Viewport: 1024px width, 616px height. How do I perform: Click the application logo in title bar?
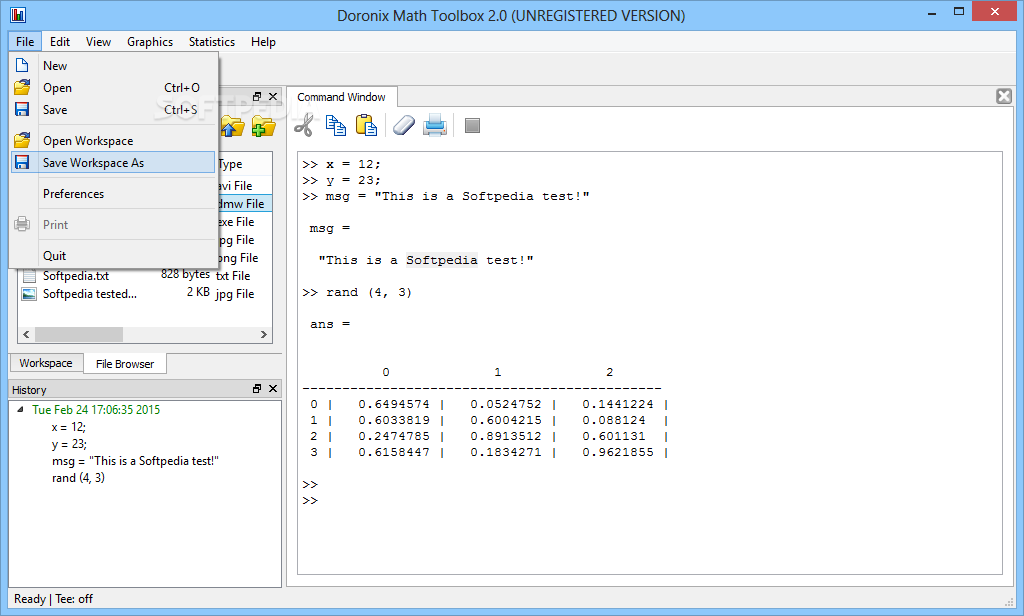(x=18, y=14)
